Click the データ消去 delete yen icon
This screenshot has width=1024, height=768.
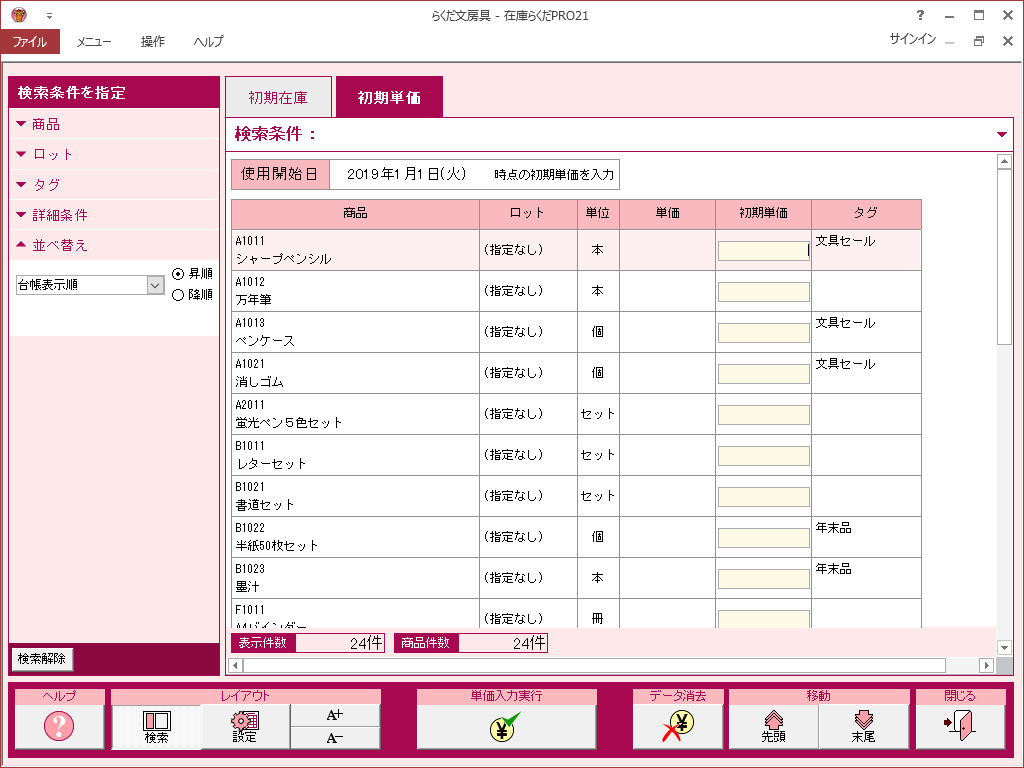(677, 726)
